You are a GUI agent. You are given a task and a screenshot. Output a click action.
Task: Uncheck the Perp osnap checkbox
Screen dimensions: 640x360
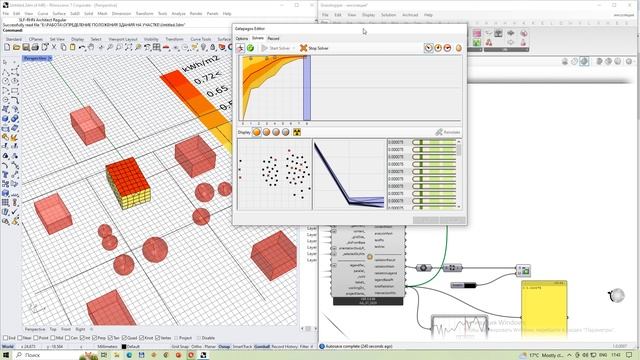point(95,338)
